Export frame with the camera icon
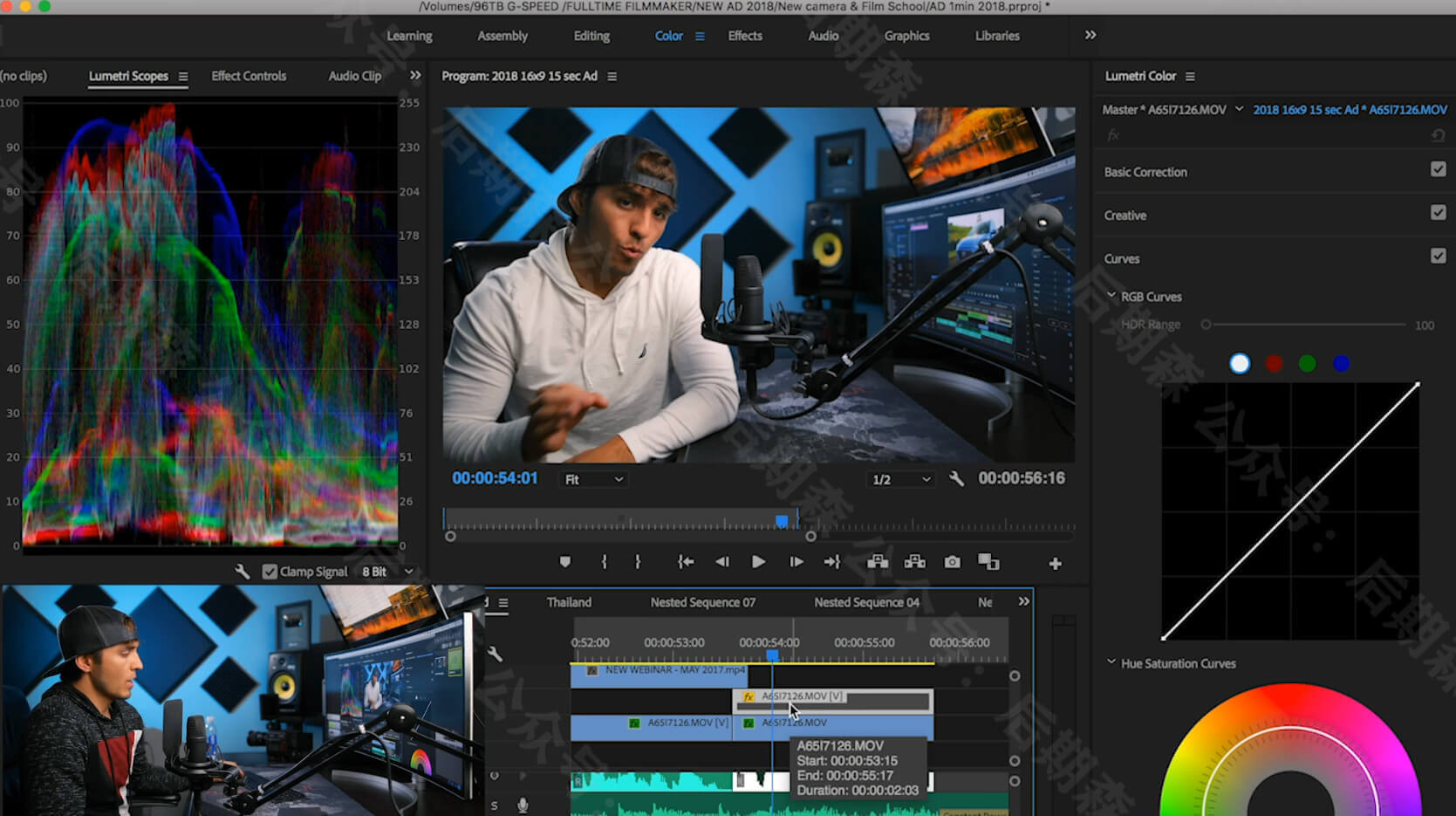This screenshot has height=816, width=1456. point(952,562)
